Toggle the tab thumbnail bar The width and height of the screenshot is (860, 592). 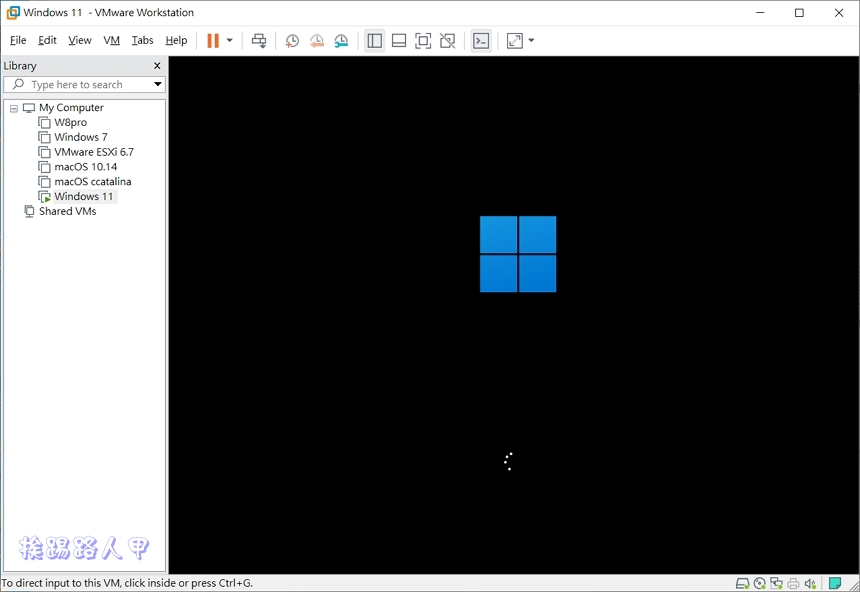[x=399, y=40]
